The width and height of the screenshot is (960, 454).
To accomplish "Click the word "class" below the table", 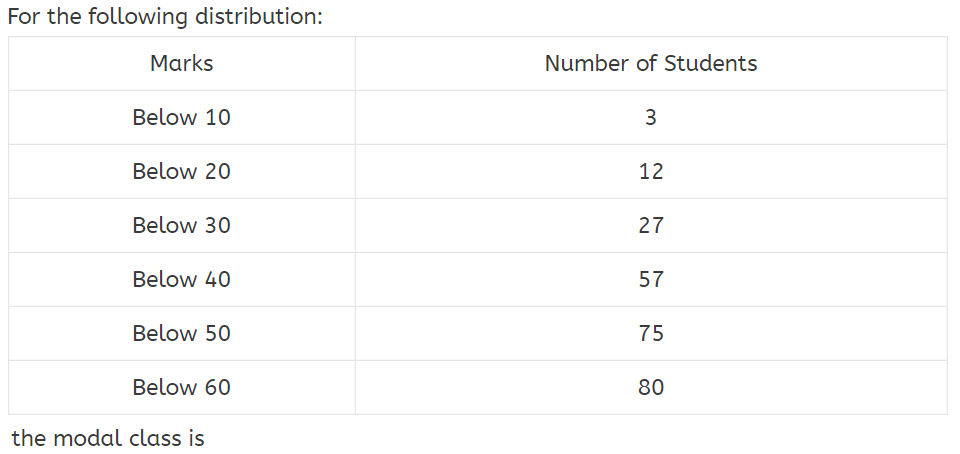I will tap(152, 438).
